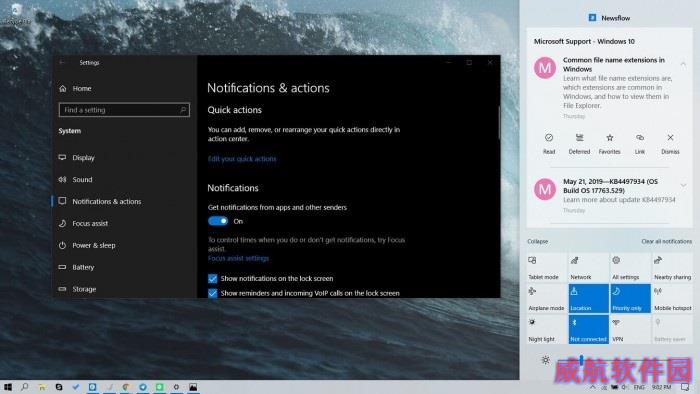Open File Explorer from the taskbar
Image resolution: width=700 pixels, height=394 pixels.
coord(42,387)
